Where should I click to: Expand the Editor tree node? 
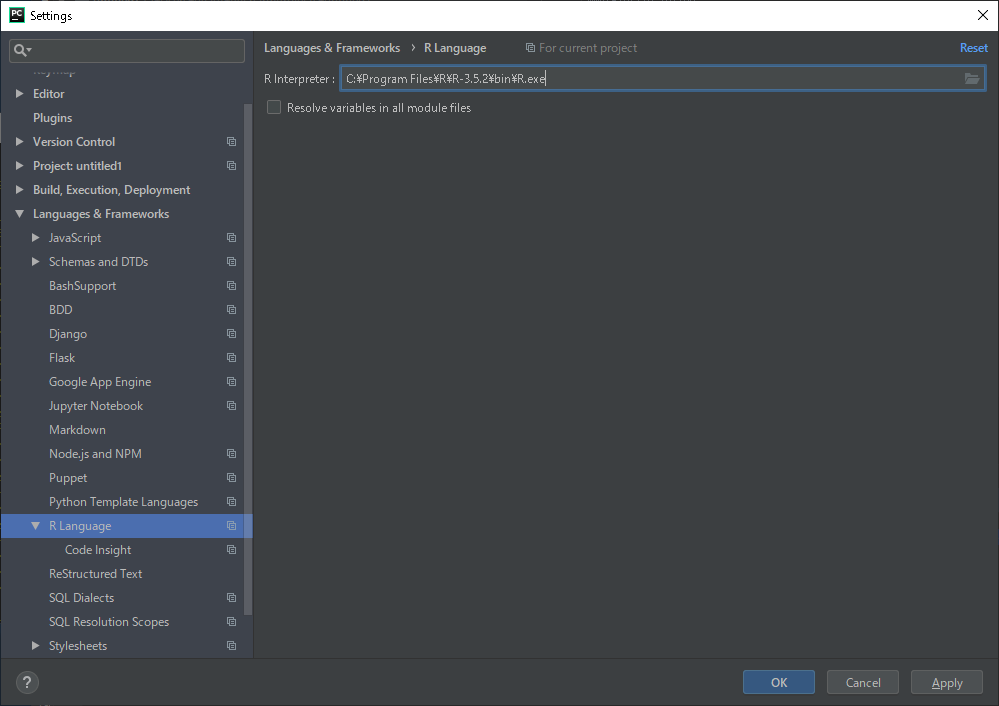click(17, 93)
